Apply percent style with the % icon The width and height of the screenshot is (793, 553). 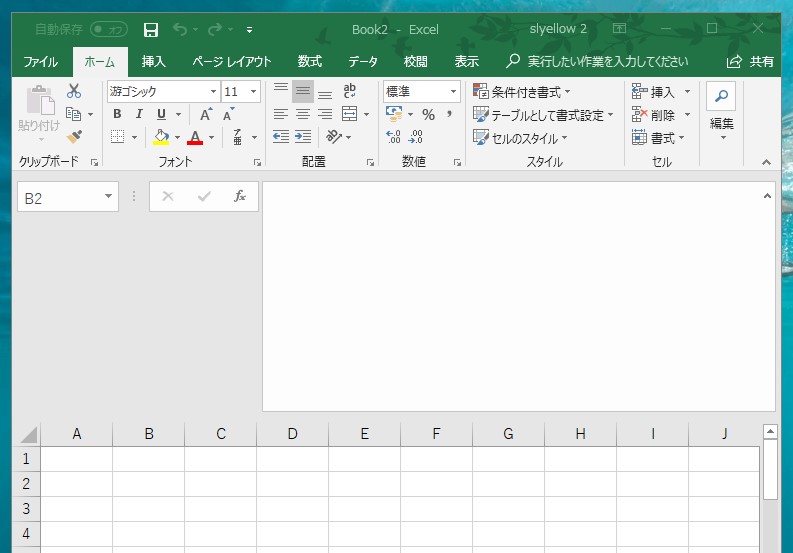[428, 114]
